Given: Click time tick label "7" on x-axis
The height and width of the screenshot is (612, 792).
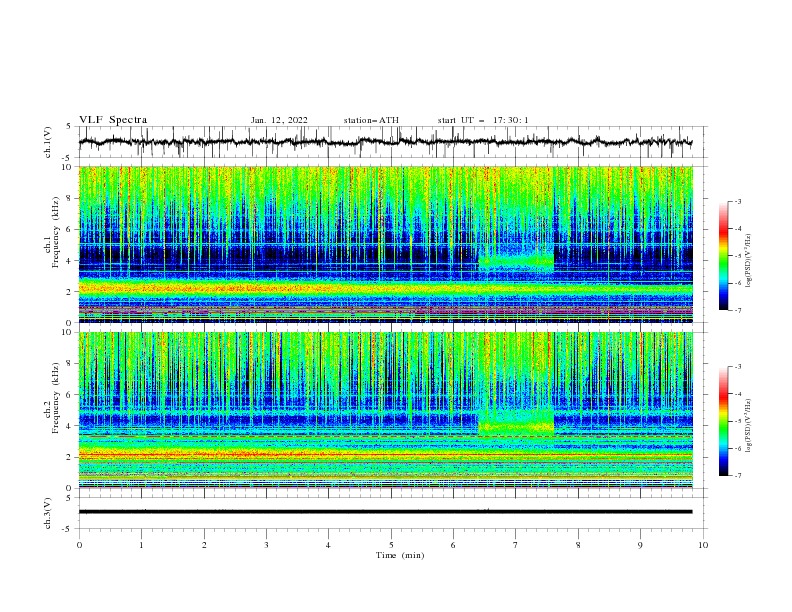Looking at the screenshot, I should click(x=516, y=545).
